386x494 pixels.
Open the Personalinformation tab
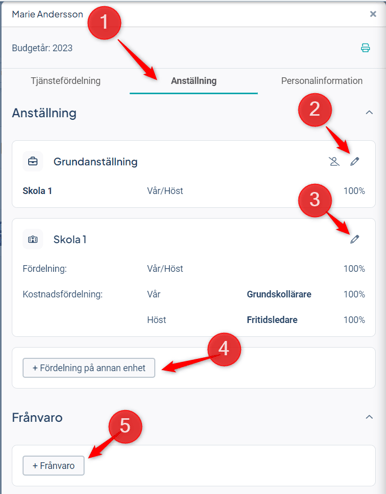322,81
